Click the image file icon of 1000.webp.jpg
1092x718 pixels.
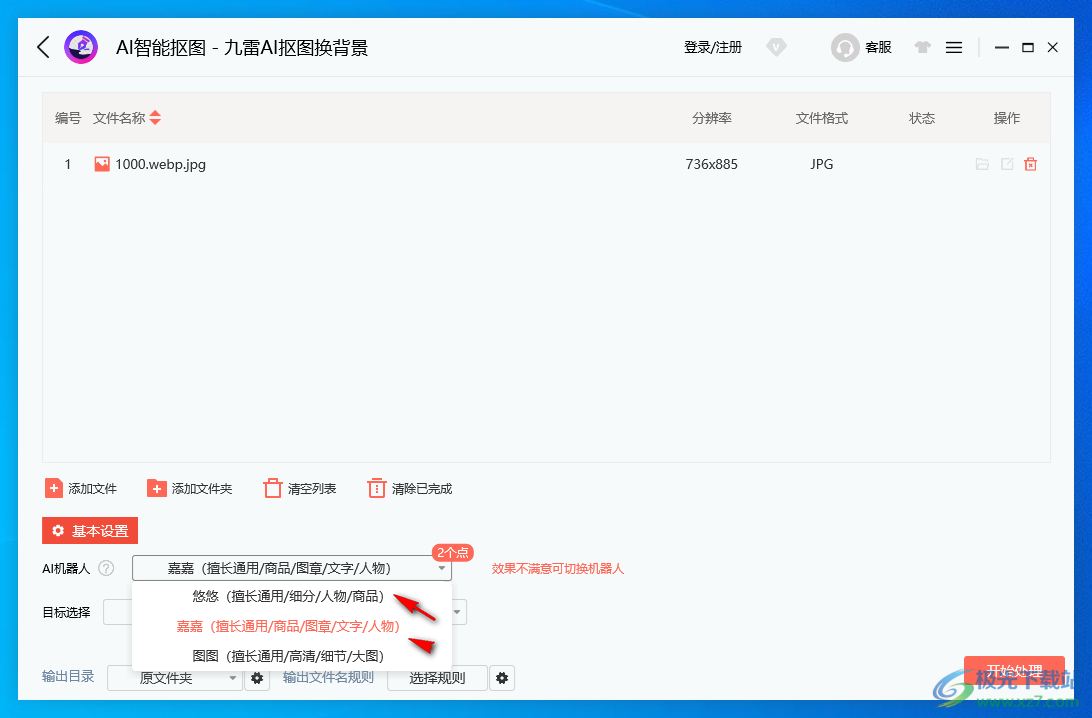pyautogui.click(x=102, y=164)
